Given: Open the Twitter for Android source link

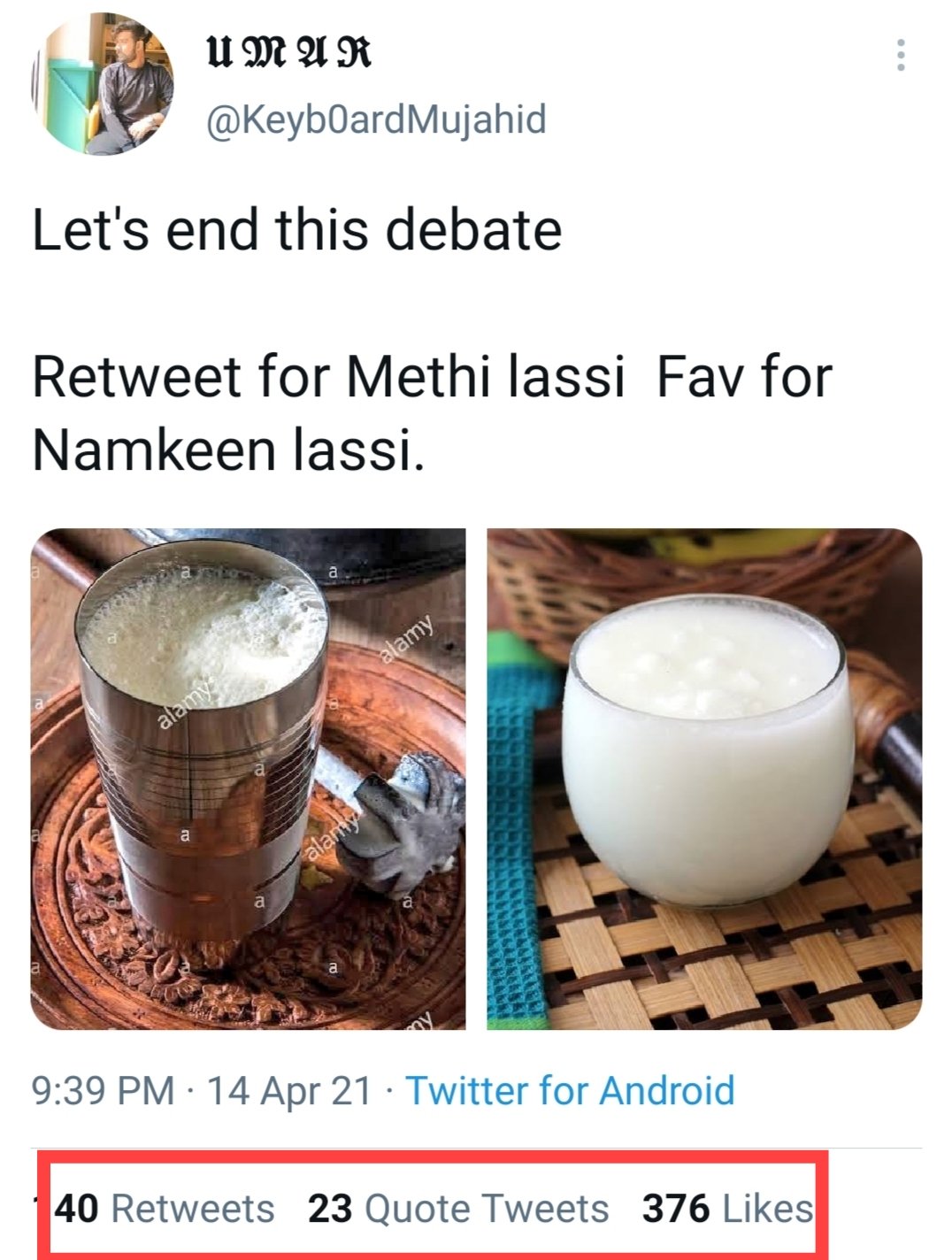Looking at the screenshot, I should click(570, 1090).
